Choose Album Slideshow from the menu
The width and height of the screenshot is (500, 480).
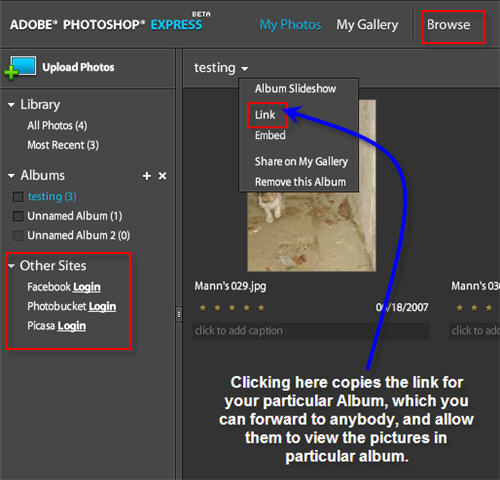click(x=295, y=89)
